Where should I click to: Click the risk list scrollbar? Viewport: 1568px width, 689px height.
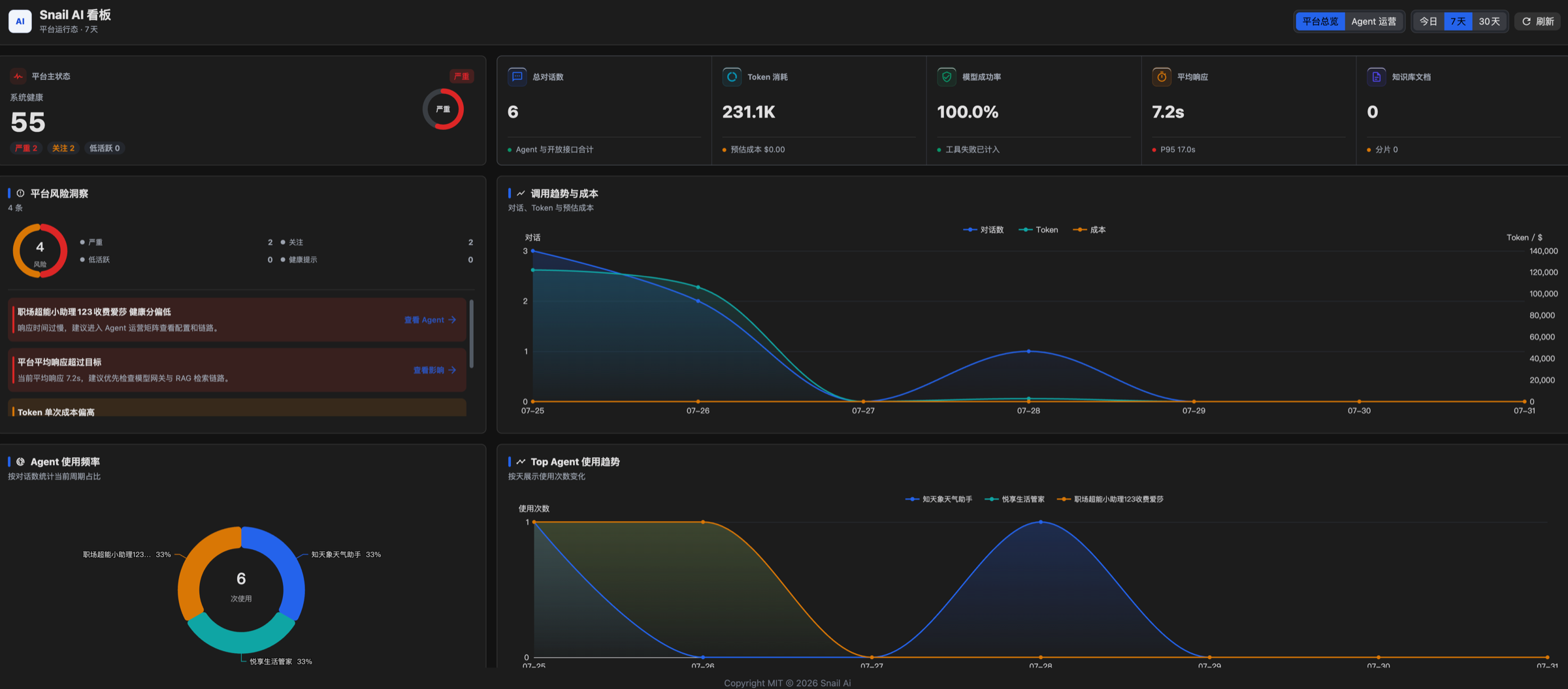click(x=471, y=333)
